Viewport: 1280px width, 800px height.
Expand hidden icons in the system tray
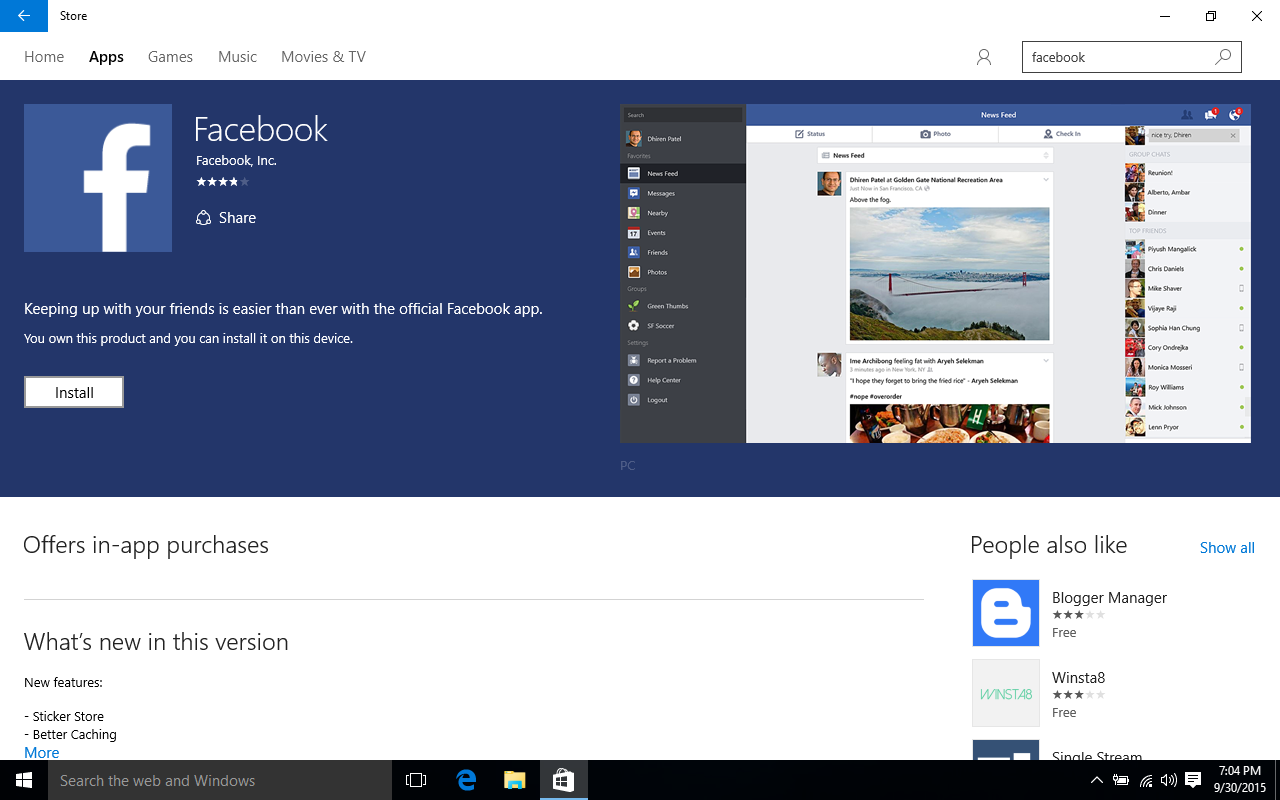coord(1097,780)
